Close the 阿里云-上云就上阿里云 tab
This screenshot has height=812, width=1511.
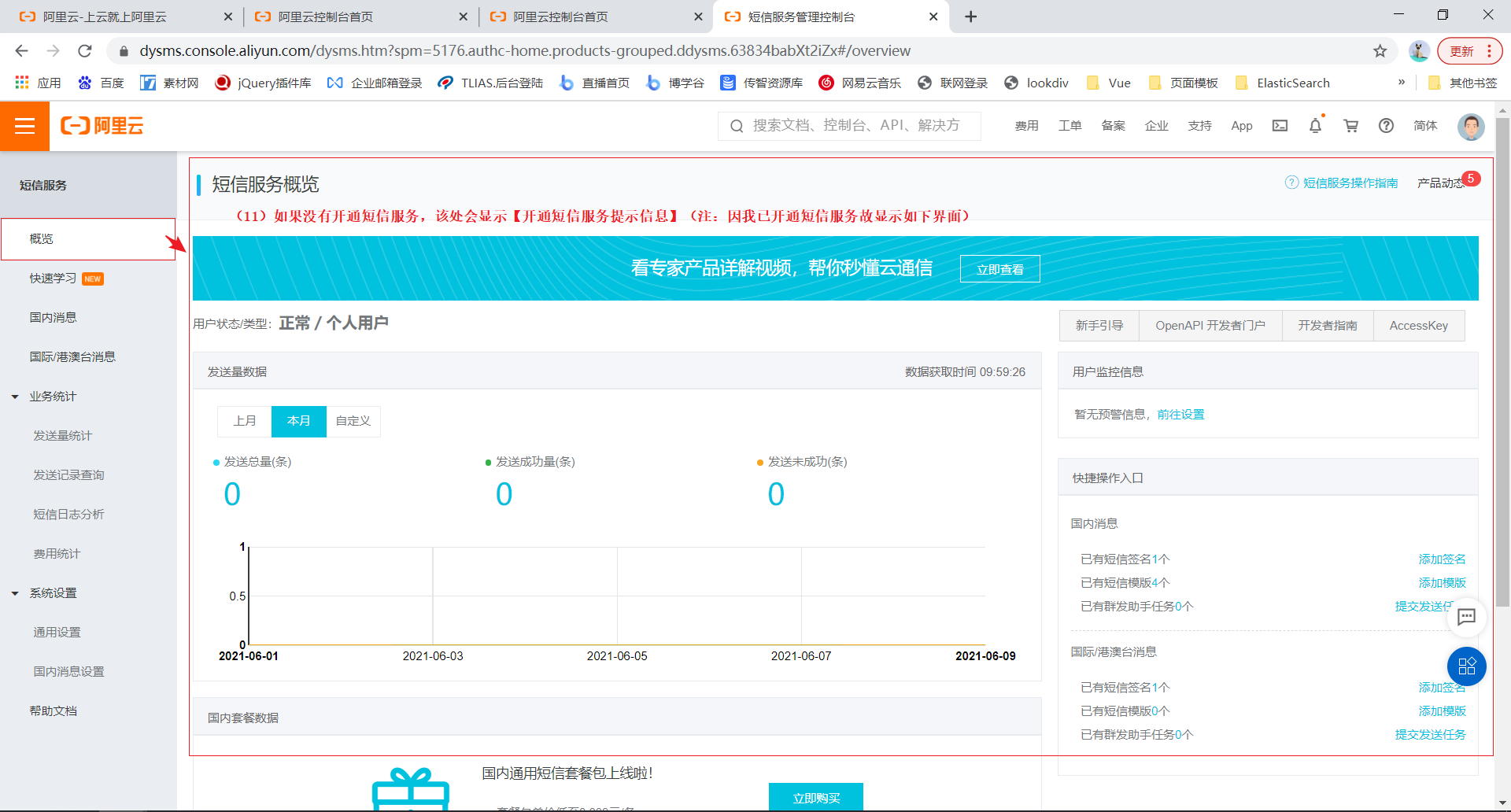(x=227, y=17)
